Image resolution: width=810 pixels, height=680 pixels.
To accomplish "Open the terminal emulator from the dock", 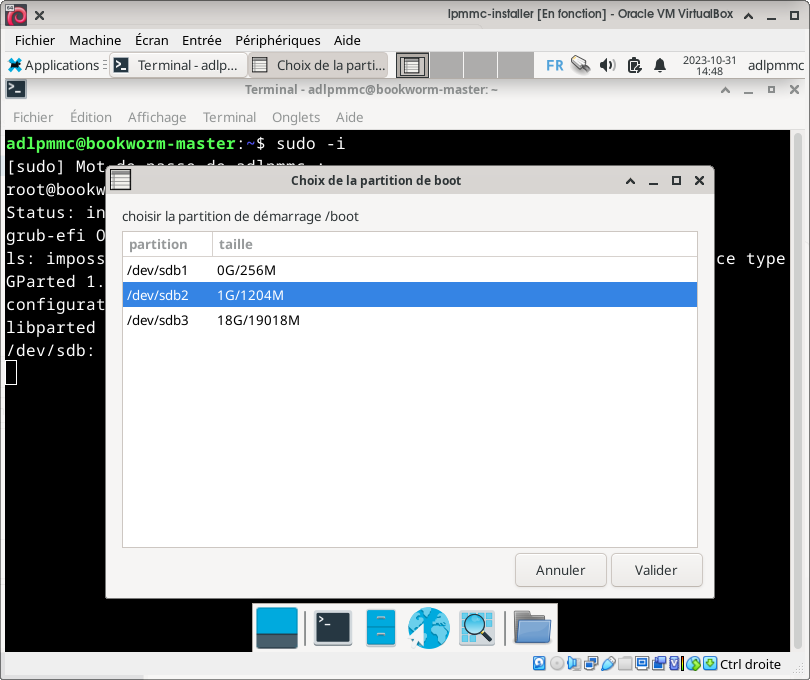I will pos(332,627).
